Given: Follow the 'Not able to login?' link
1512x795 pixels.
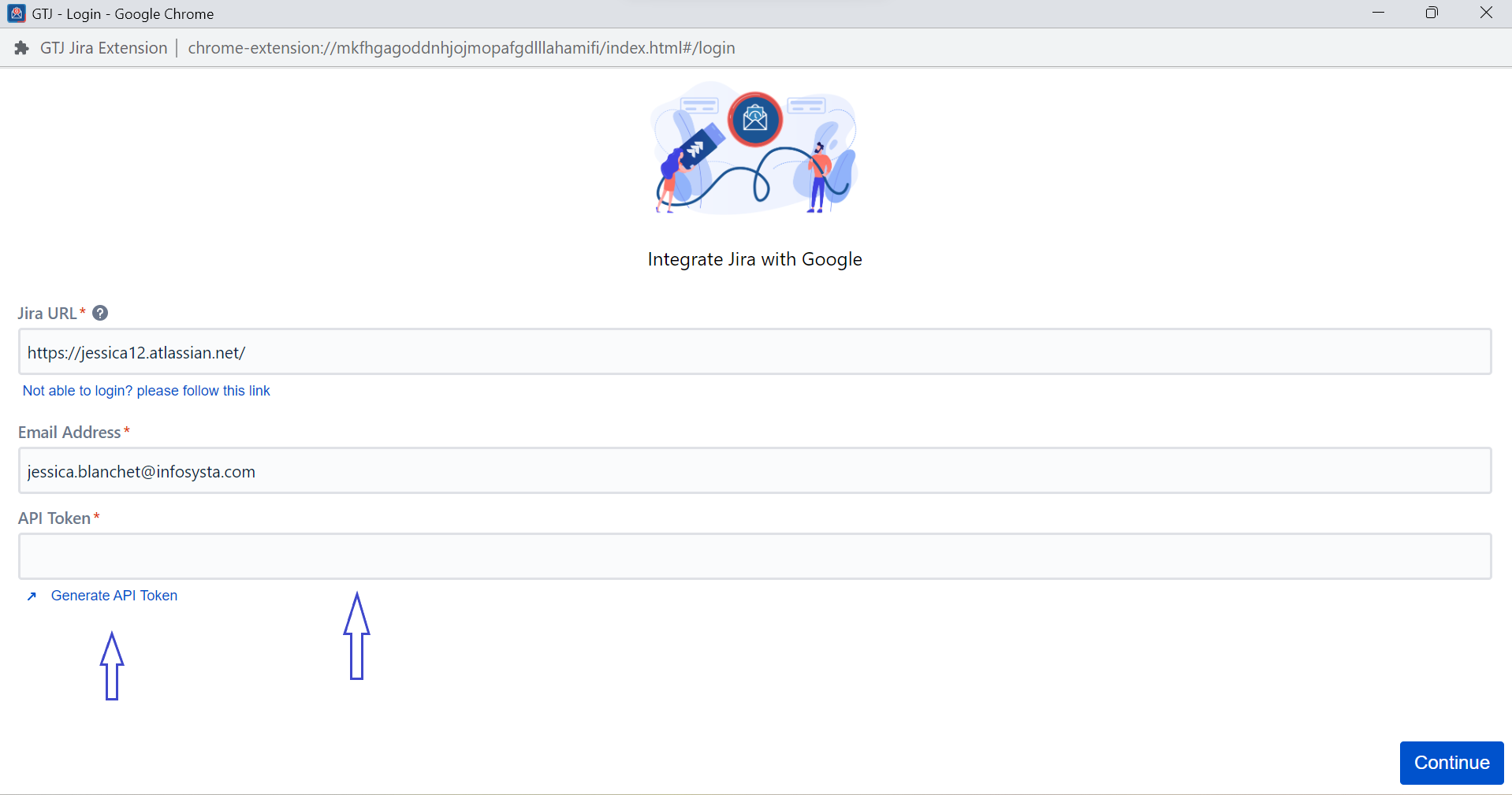Looking at the screenshot, I should pyautogui.click(x=146, y=391).
